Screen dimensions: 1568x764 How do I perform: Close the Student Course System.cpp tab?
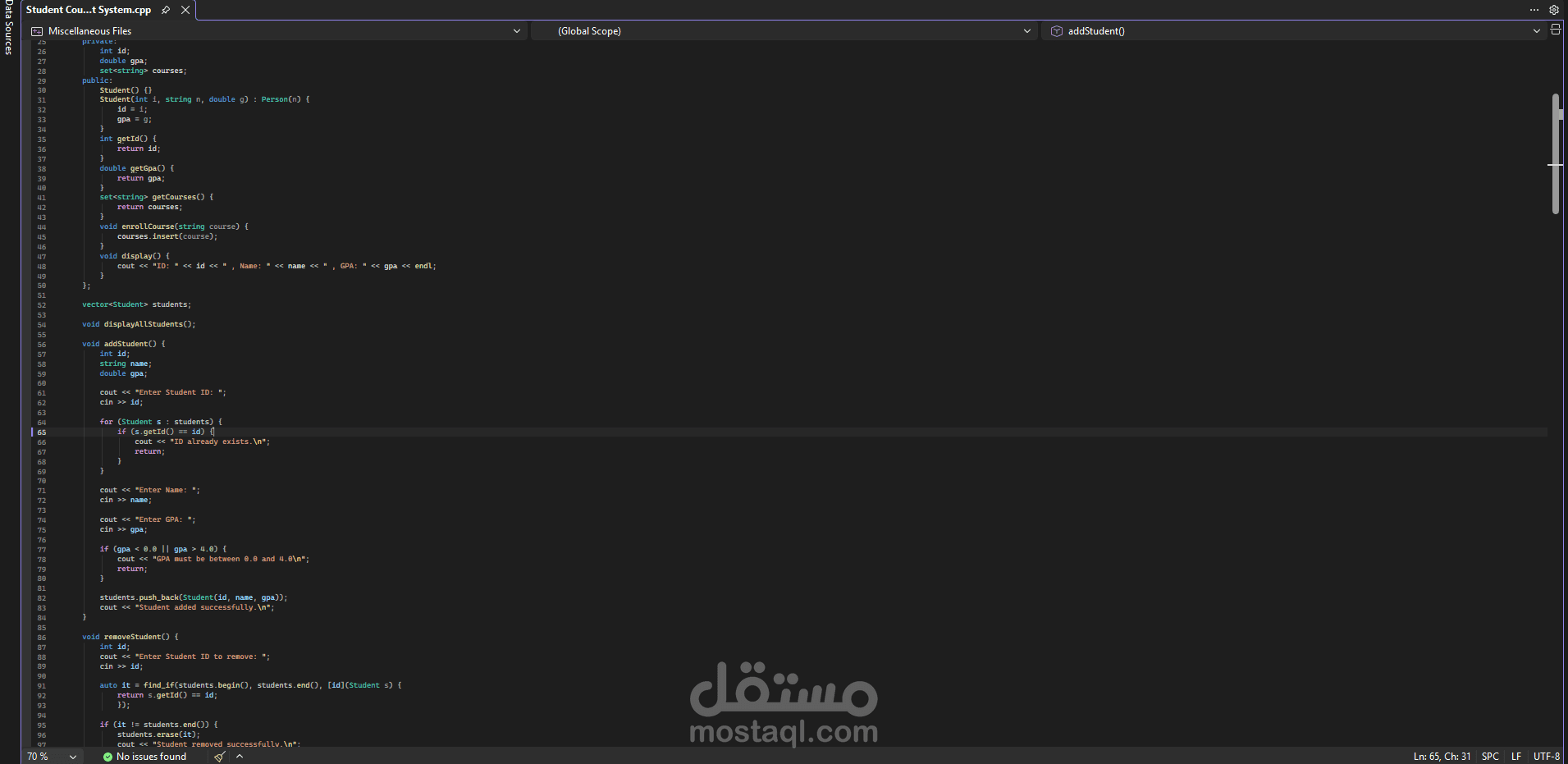point(185,10)
